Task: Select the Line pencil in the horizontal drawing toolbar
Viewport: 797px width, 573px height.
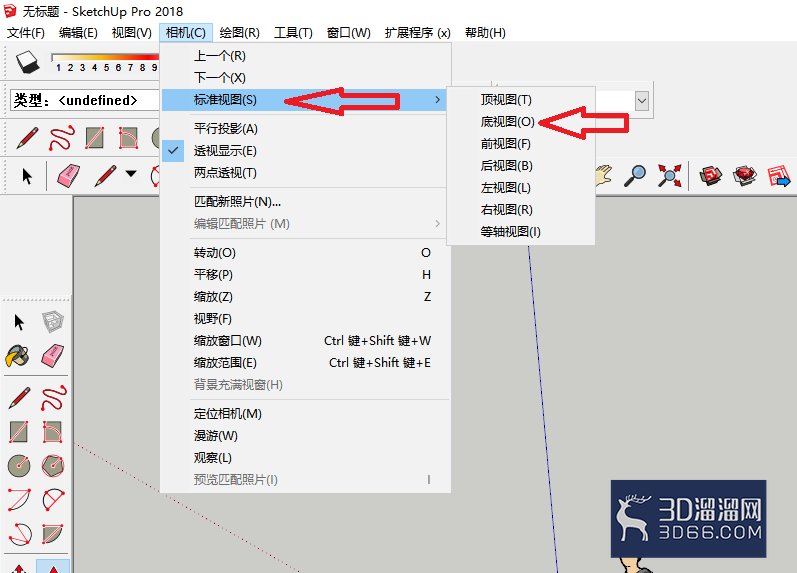Action: (27, 137)
